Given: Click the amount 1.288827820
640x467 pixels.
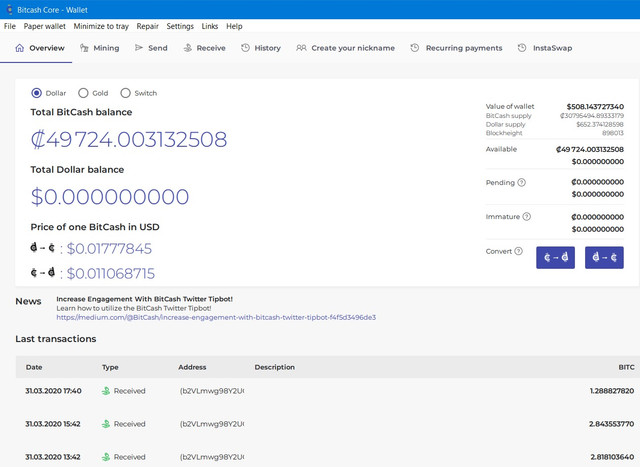Looking at the screenshot, I should coord(612,391).
